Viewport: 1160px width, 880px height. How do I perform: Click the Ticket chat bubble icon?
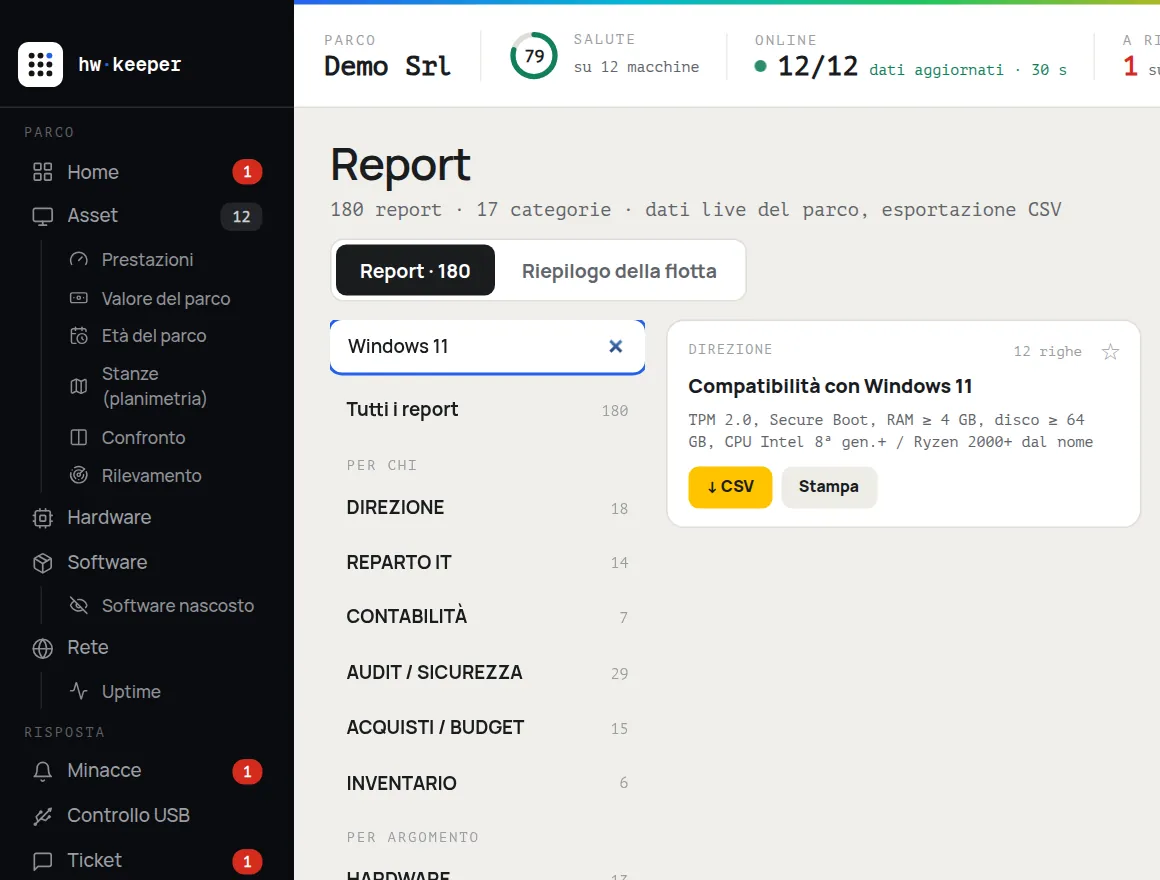(x=42, y=861)
